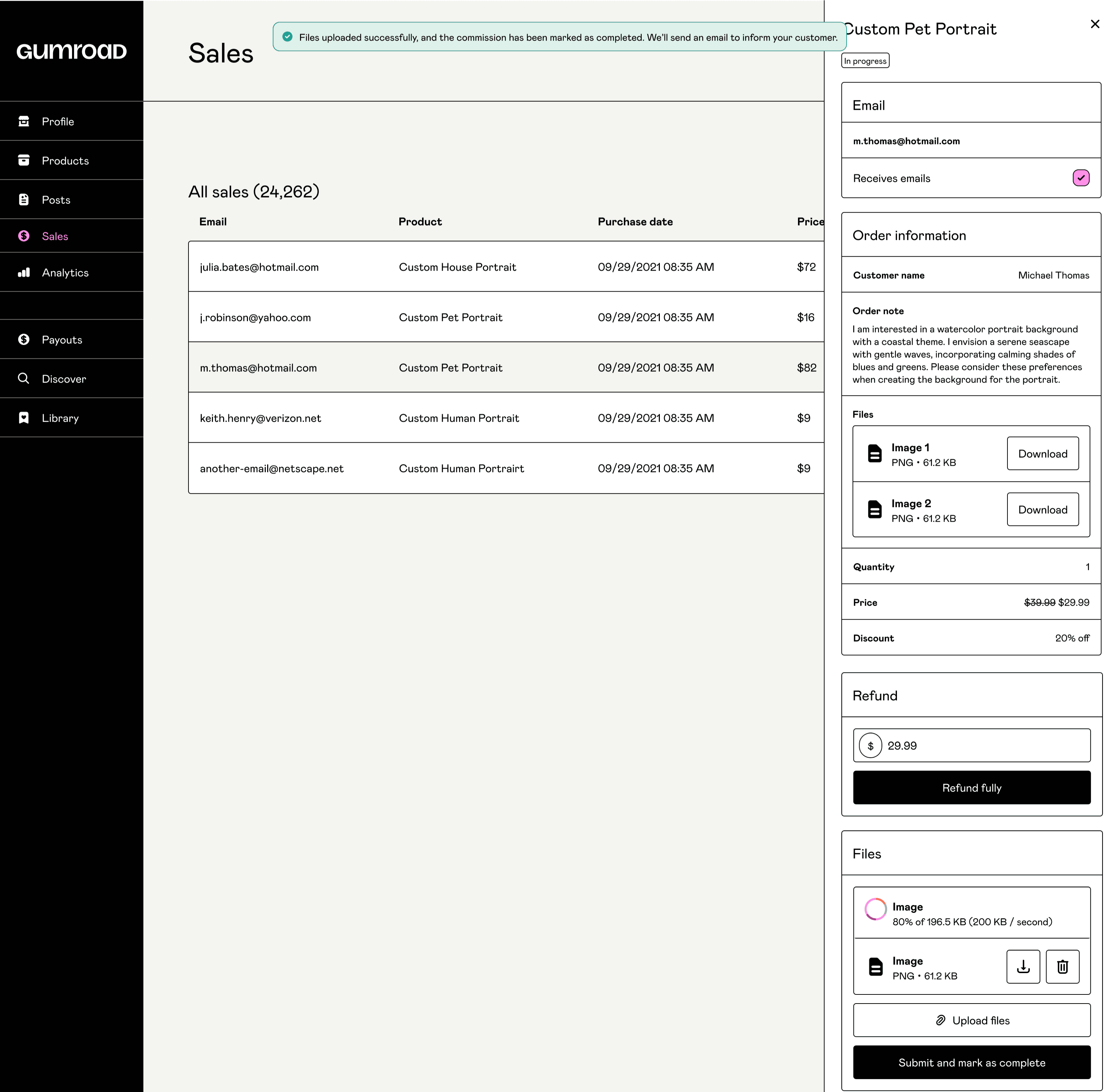Click the download icon for uploaded image

(1022, 967)
